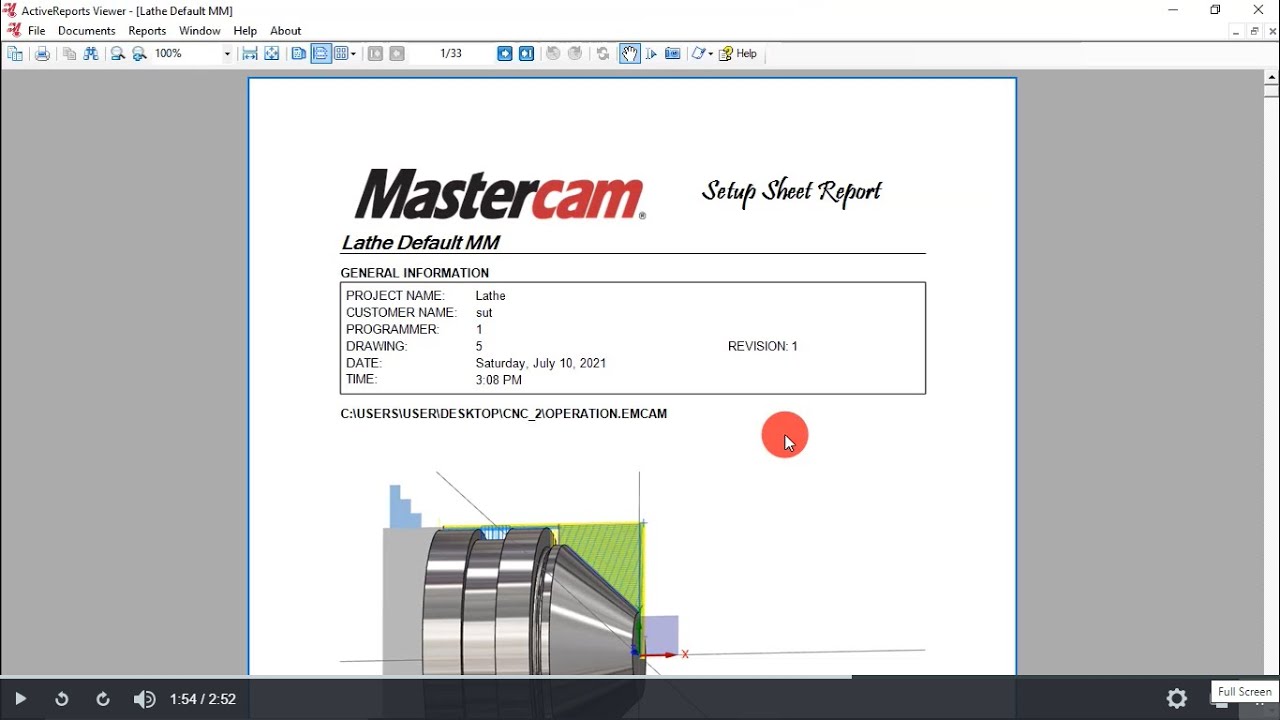
Task: Click the 'Saturday, July 10, 2021' date value
Action: coord(541,363)
